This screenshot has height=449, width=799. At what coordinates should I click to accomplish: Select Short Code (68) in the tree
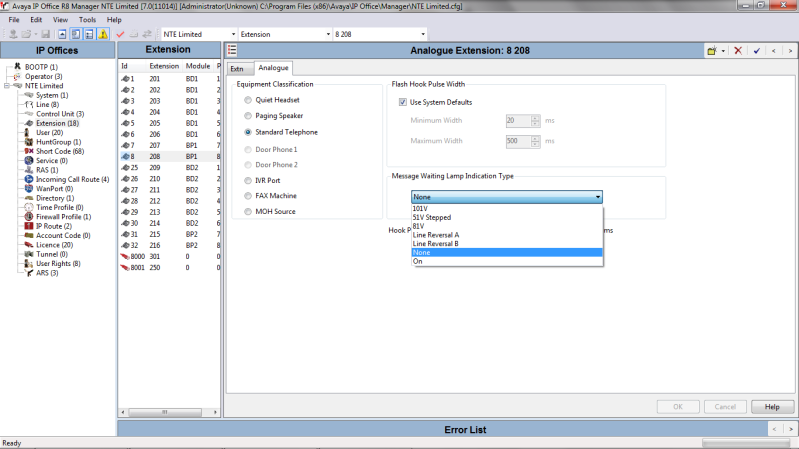point(60,151)
